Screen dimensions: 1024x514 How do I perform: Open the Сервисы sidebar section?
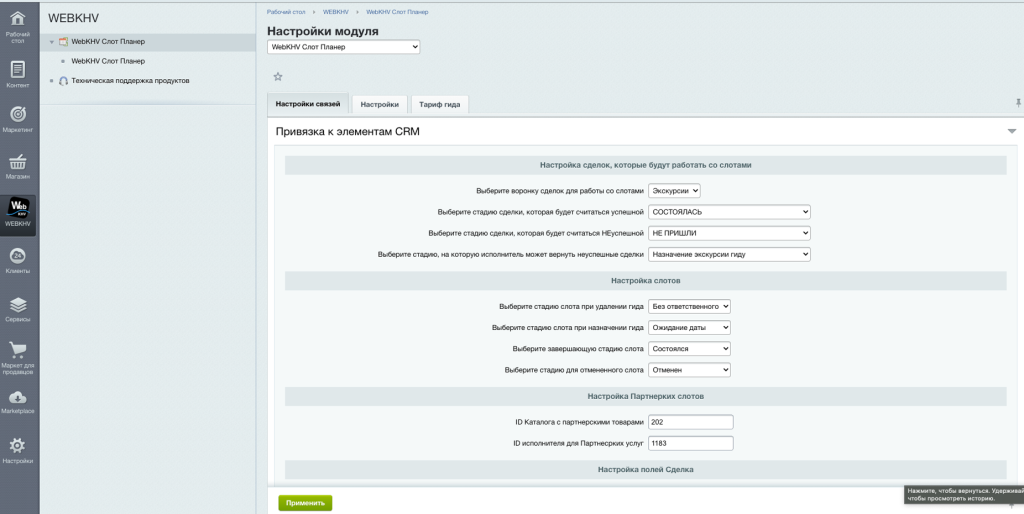coord(17,308)
